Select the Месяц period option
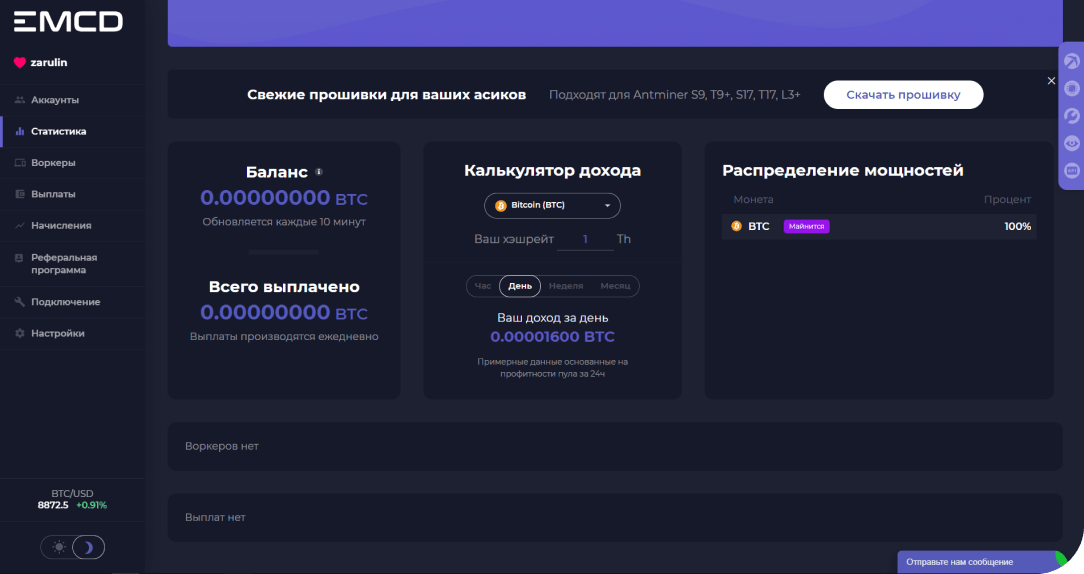This screenshot has height=574, width=1084. tap(615, 286)
